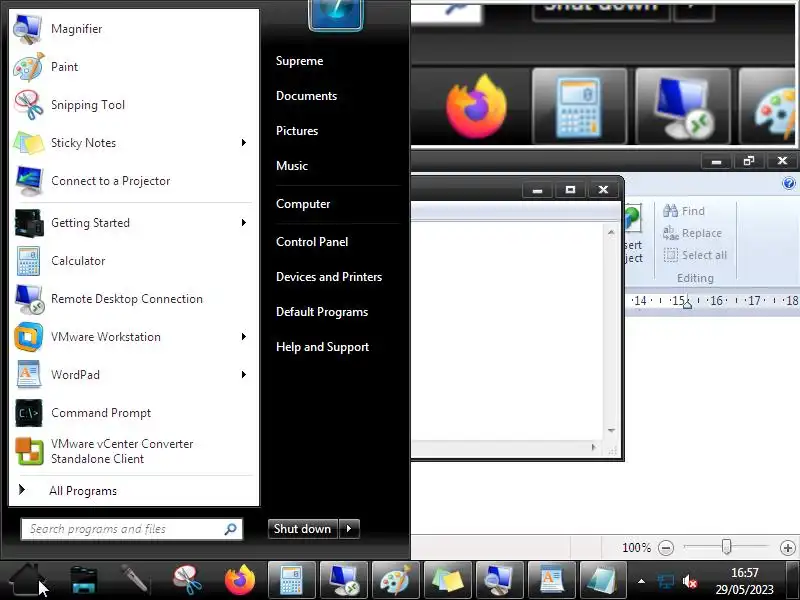Switch to Paint on the taskbar
The image size is (800, 600).
(x=396, y=580)
